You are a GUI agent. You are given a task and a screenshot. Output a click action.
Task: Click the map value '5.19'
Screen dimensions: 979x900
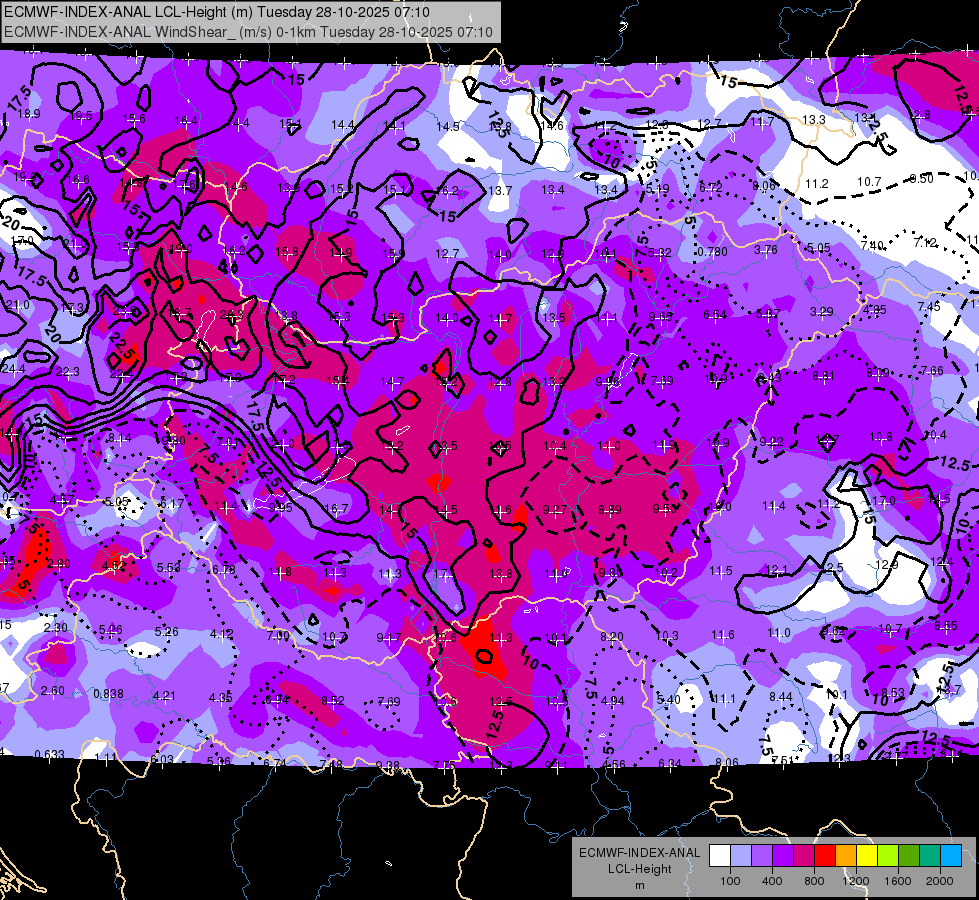(657, 188)
